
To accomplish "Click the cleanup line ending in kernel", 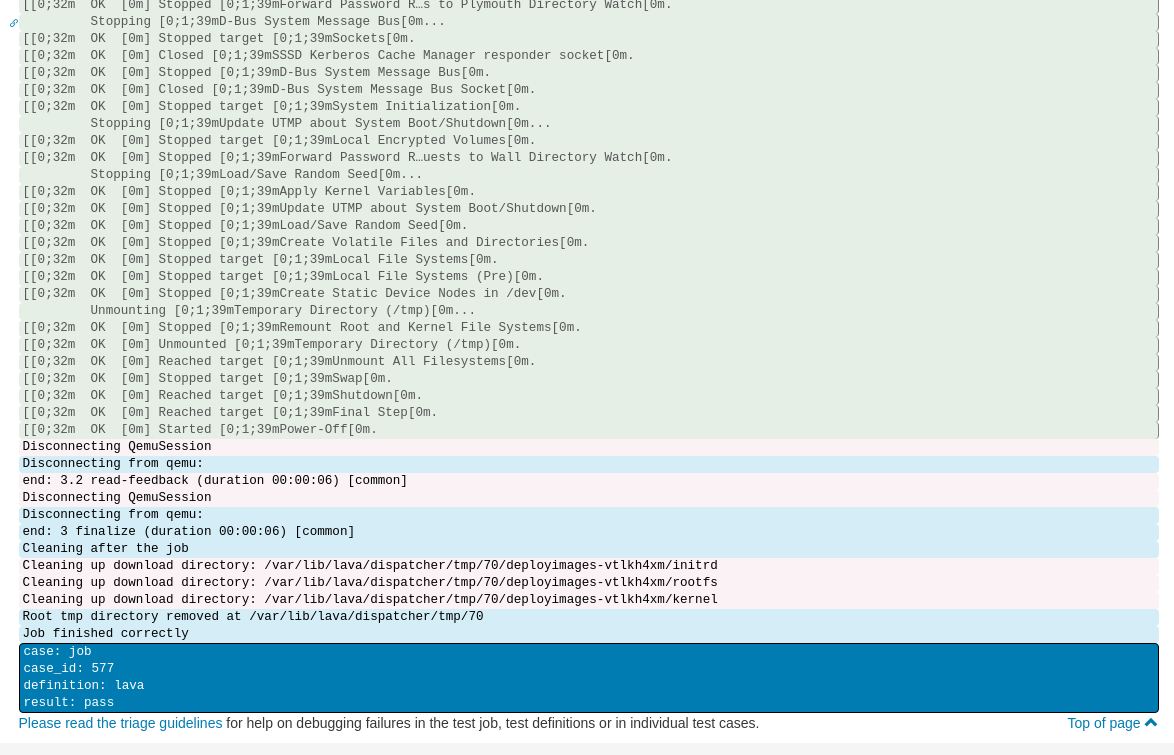I will click(588, 599).
